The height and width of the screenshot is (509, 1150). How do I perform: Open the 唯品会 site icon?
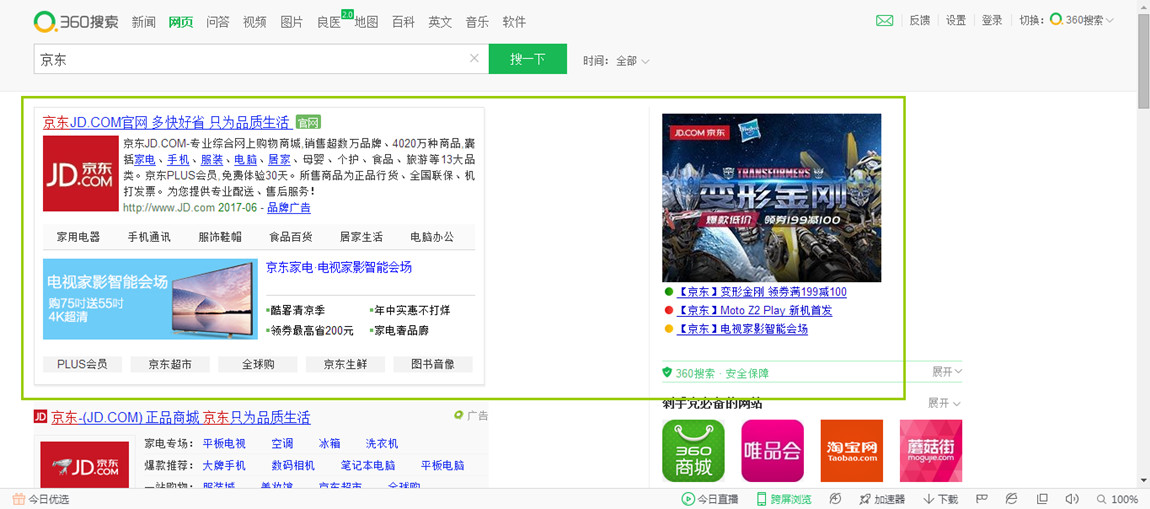tap(772, 450)
